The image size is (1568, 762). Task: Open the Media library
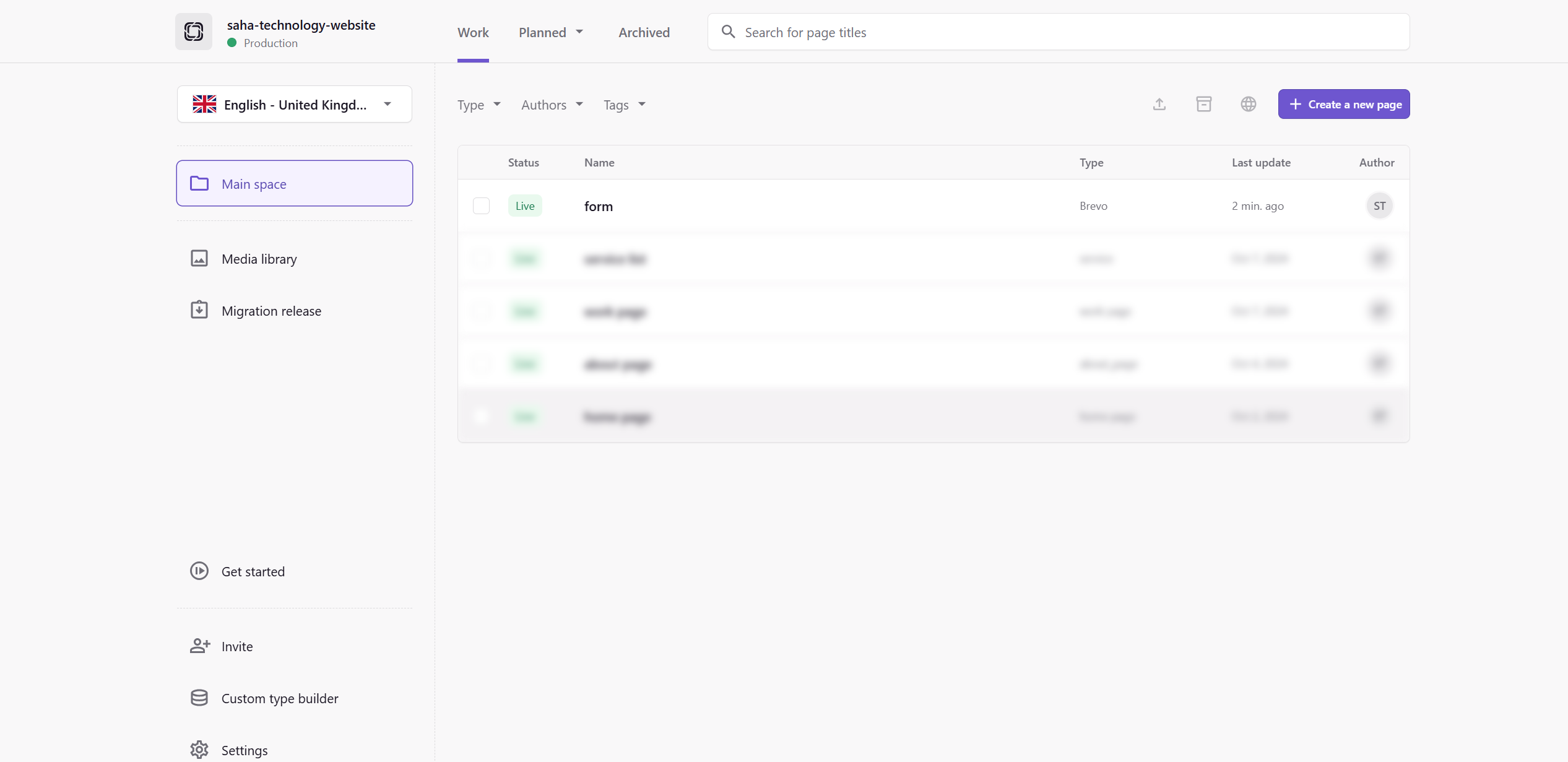click(x=259, y=259)
